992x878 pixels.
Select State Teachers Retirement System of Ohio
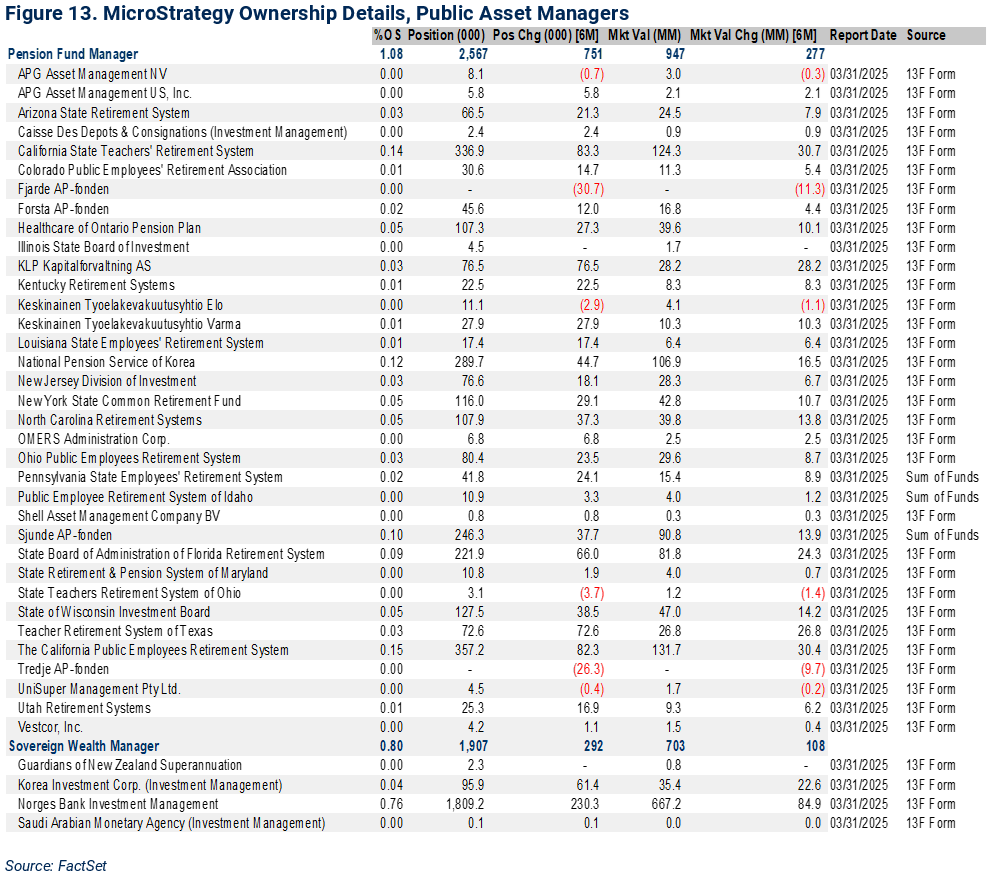pos(129,593)
